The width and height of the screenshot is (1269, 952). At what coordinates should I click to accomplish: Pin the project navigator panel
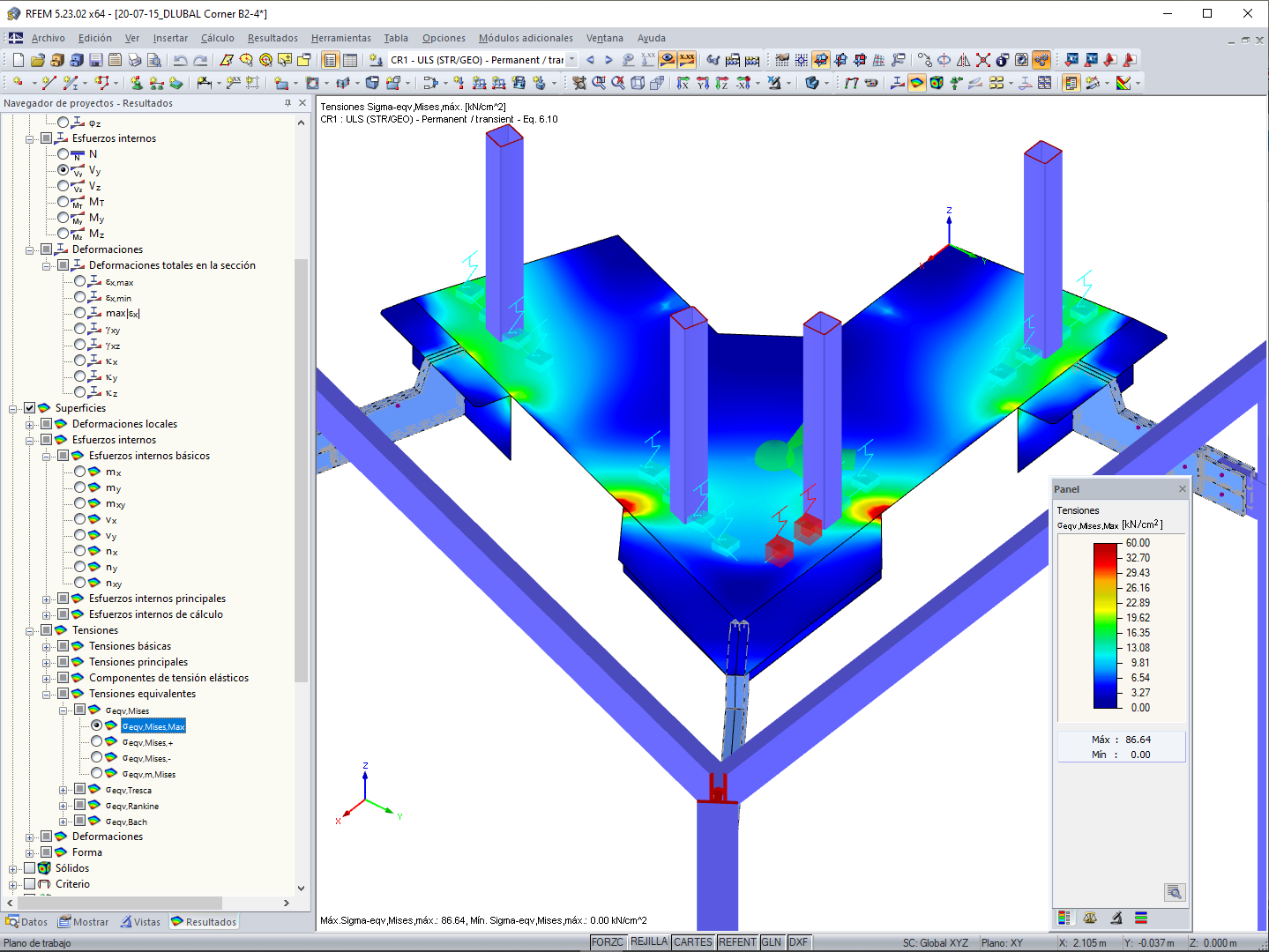tap(287, 103)
